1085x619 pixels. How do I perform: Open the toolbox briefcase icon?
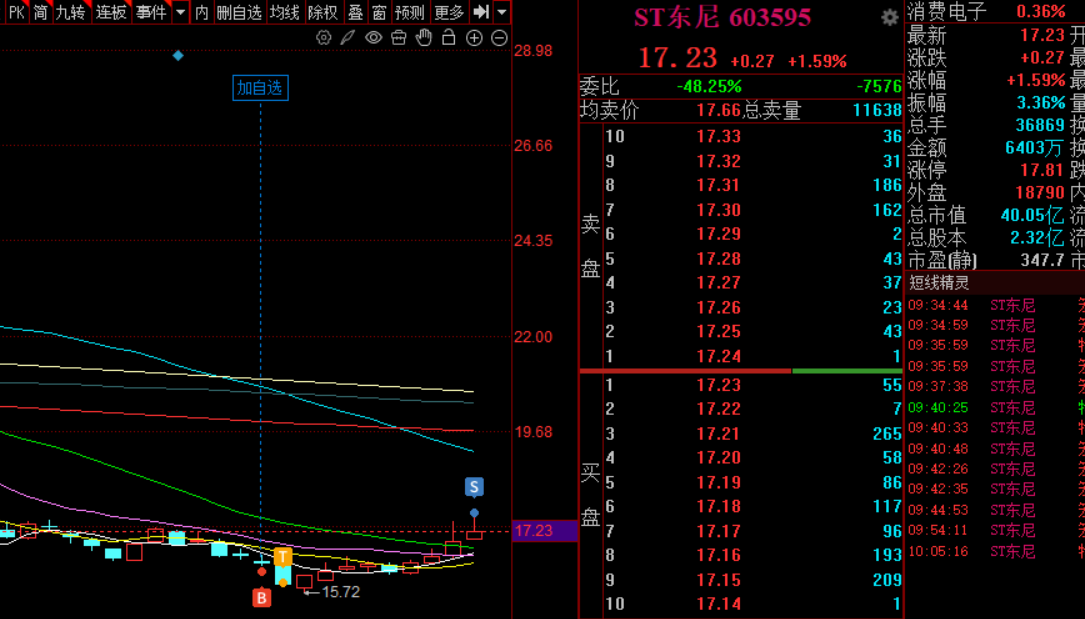tap(399, 37)
